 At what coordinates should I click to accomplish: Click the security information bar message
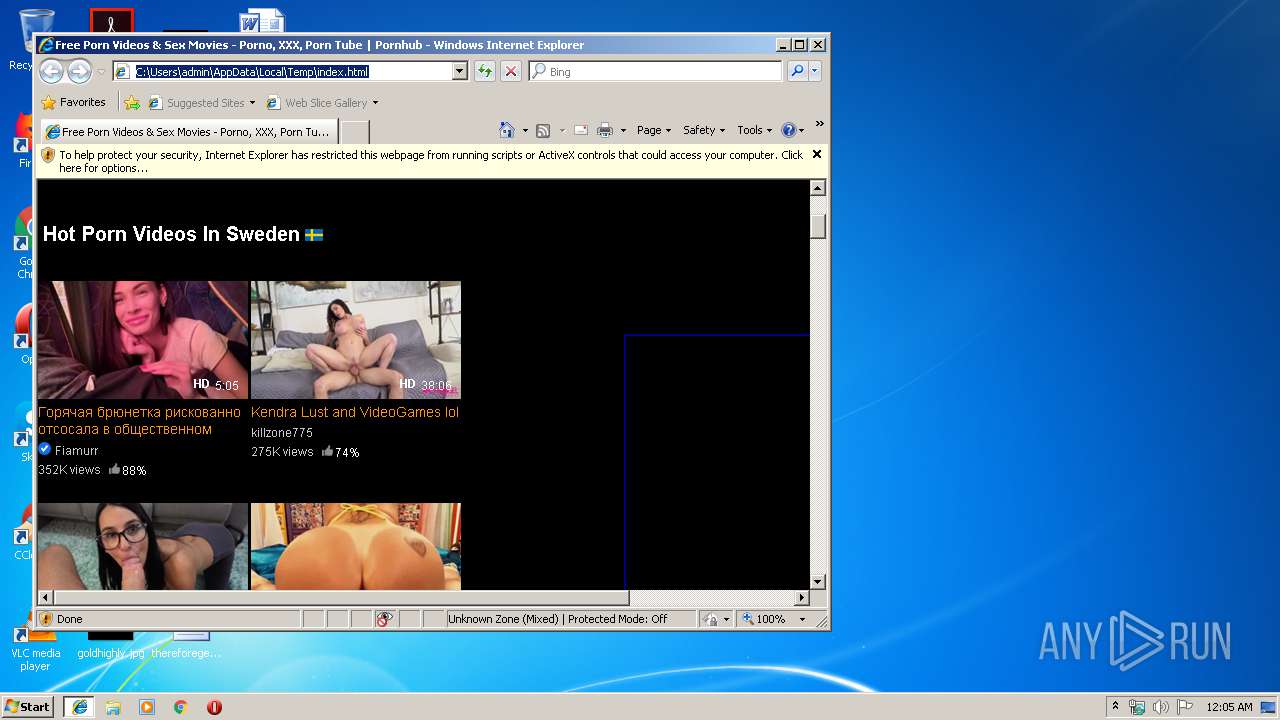[x=430, y=161]
